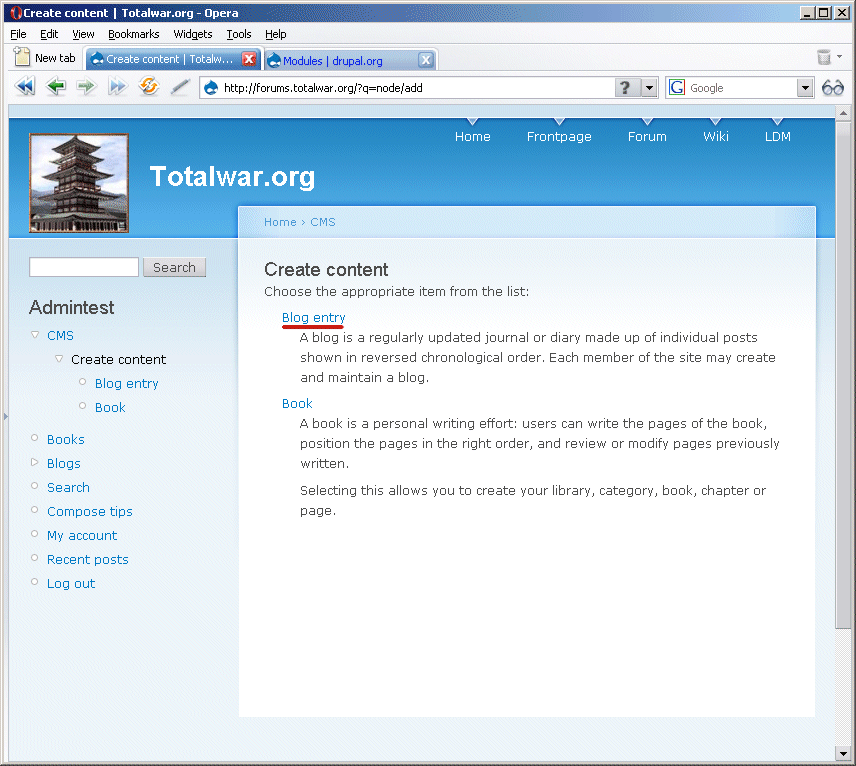Screen dimensions: 856x766
Task: Open the File menu
Action: point(18,34)
